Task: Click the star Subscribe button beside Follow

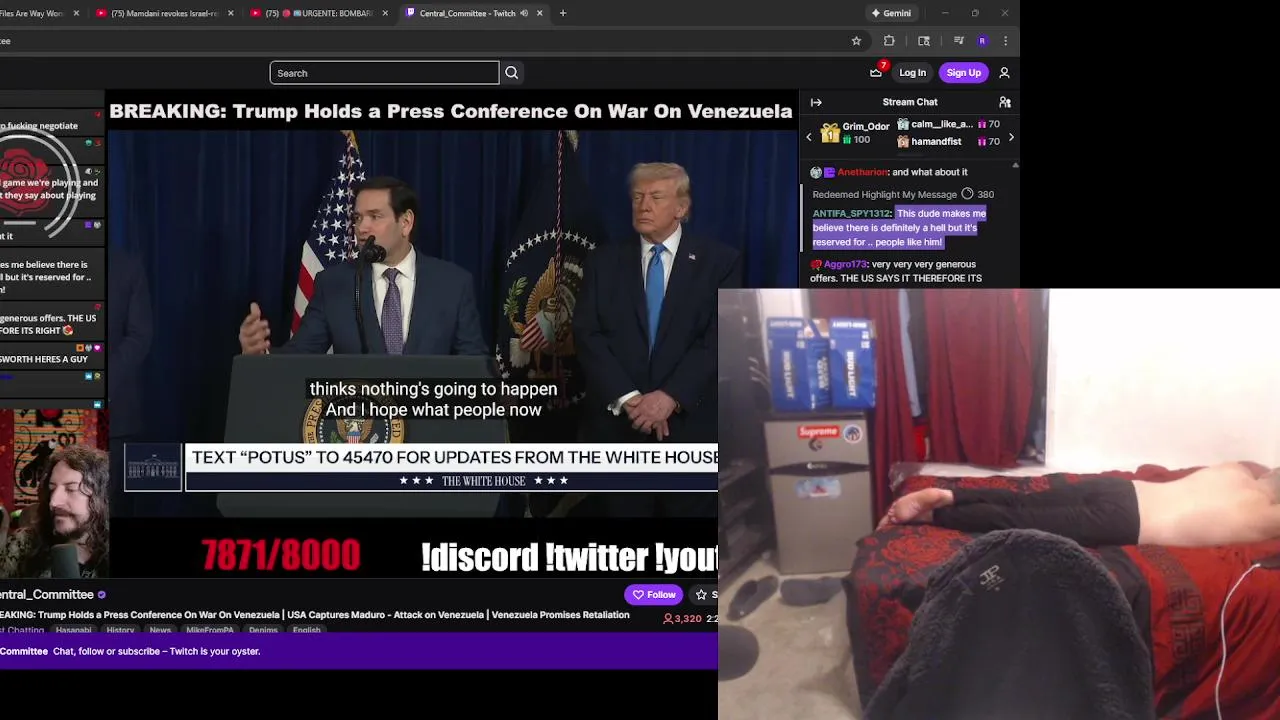Action: (x=703, y=595)
